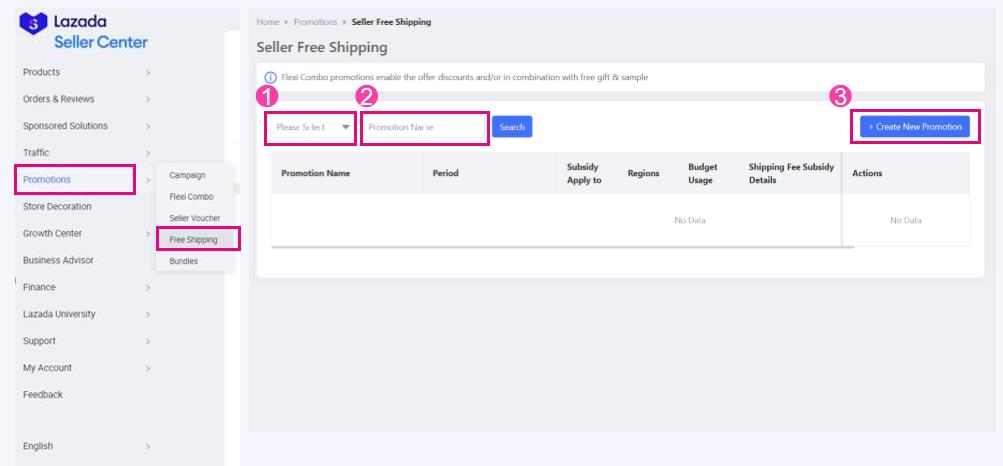The image size is (1003, 466).
Task: Go to Home via breadcrumb
Action: coord(267,22)
